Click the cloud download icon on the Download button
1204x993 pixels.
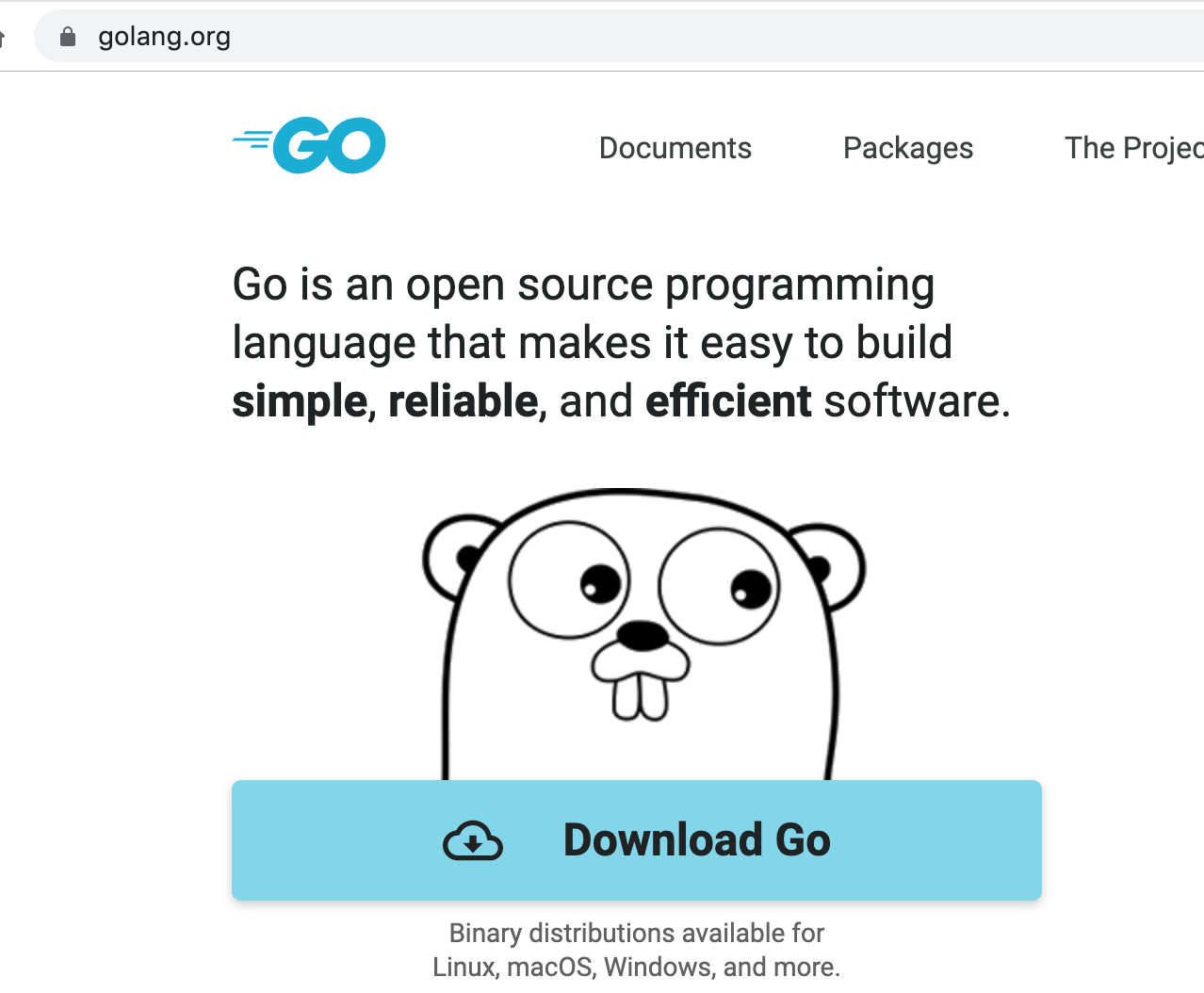pyautogui.click(x=474, y=840)
